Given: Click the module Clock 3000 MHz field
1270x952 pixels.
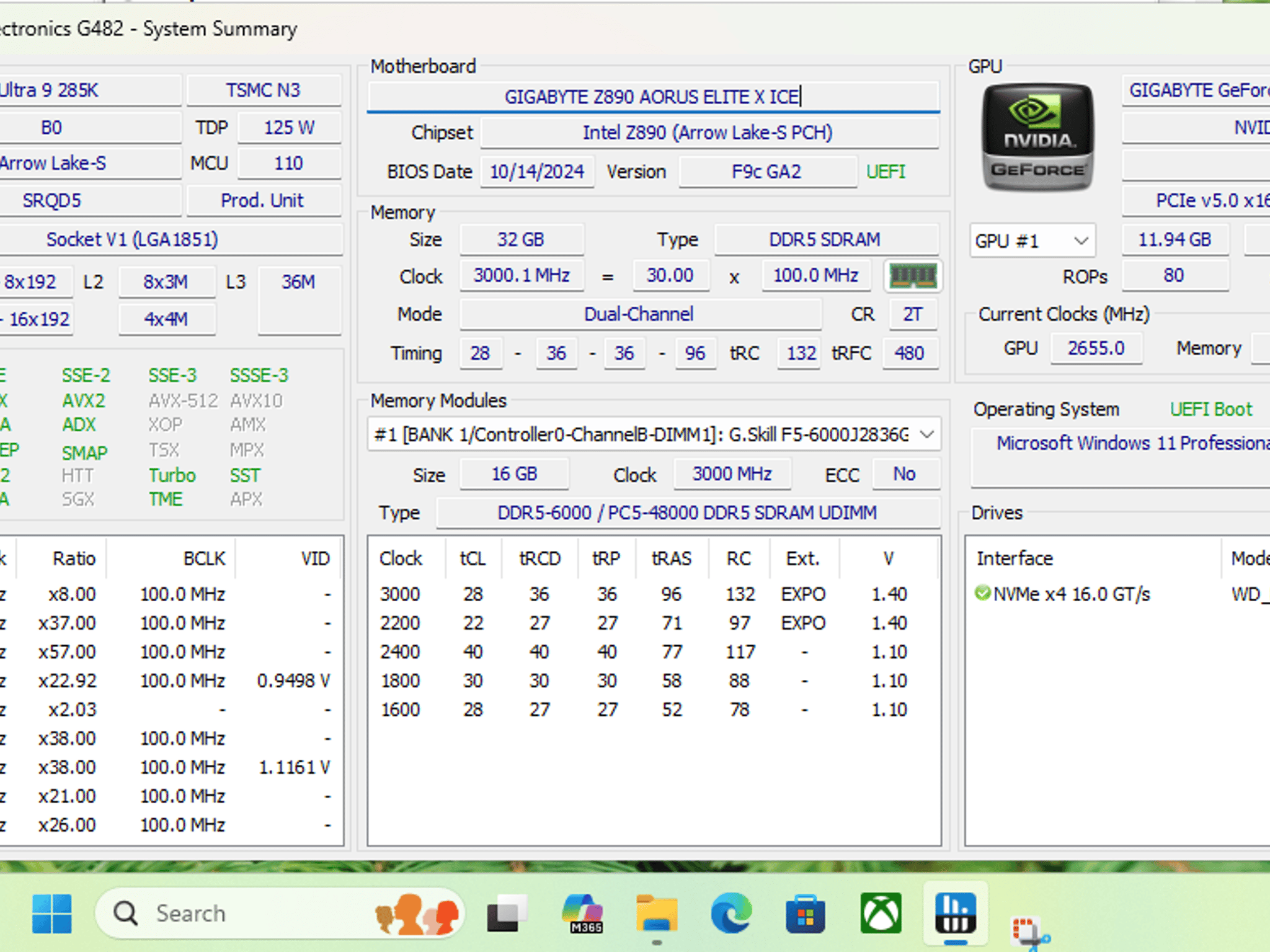Looking at the screenshot, I should coord(732,474).
